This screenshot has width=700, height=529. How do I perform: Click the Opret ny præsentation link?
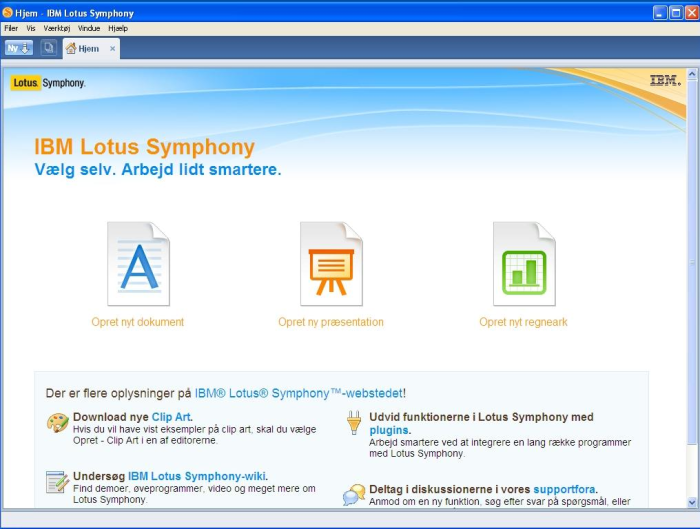(331, 322)
